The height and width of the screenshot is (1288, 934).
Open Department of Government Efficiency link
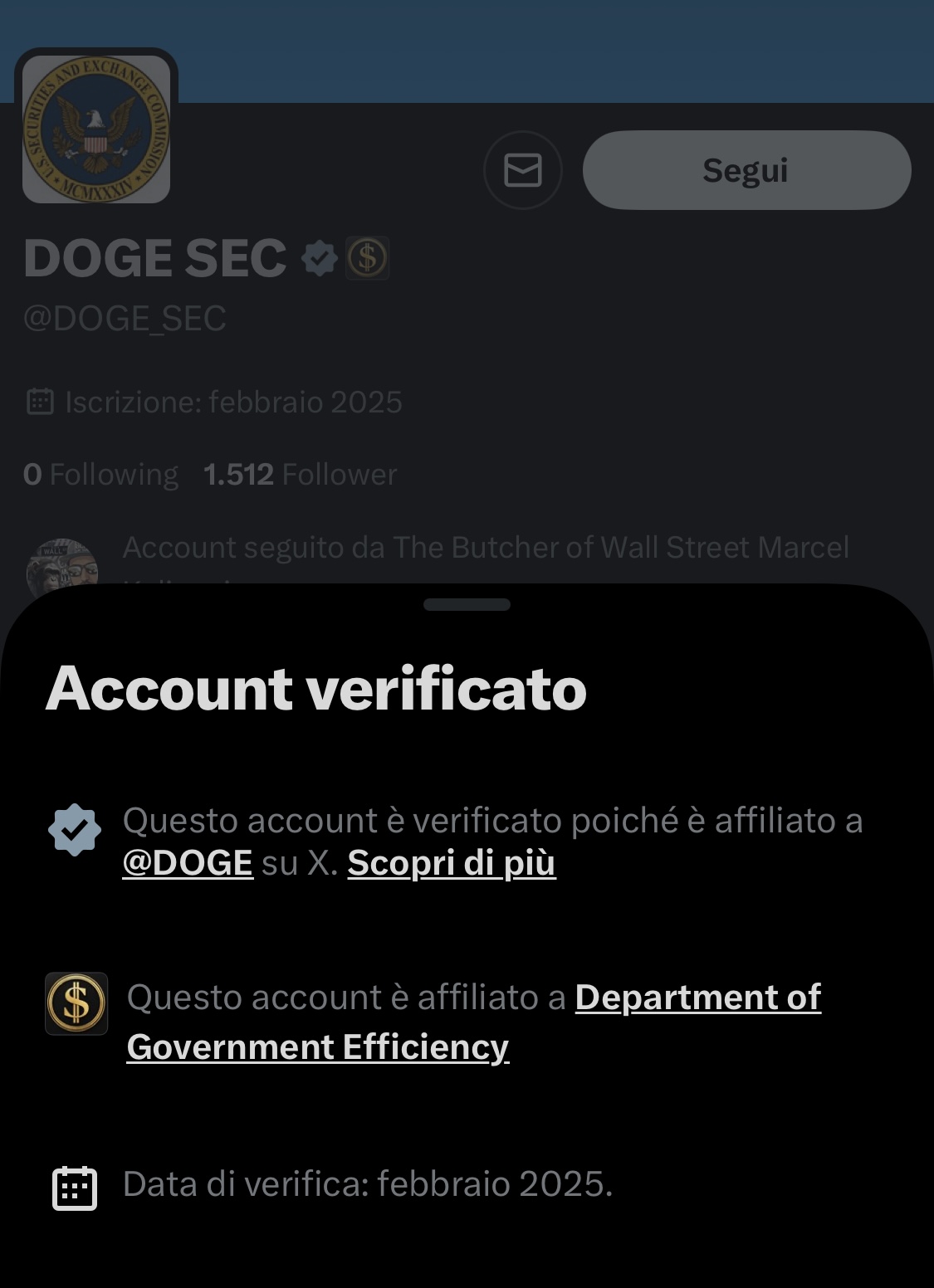point(474,1022)
